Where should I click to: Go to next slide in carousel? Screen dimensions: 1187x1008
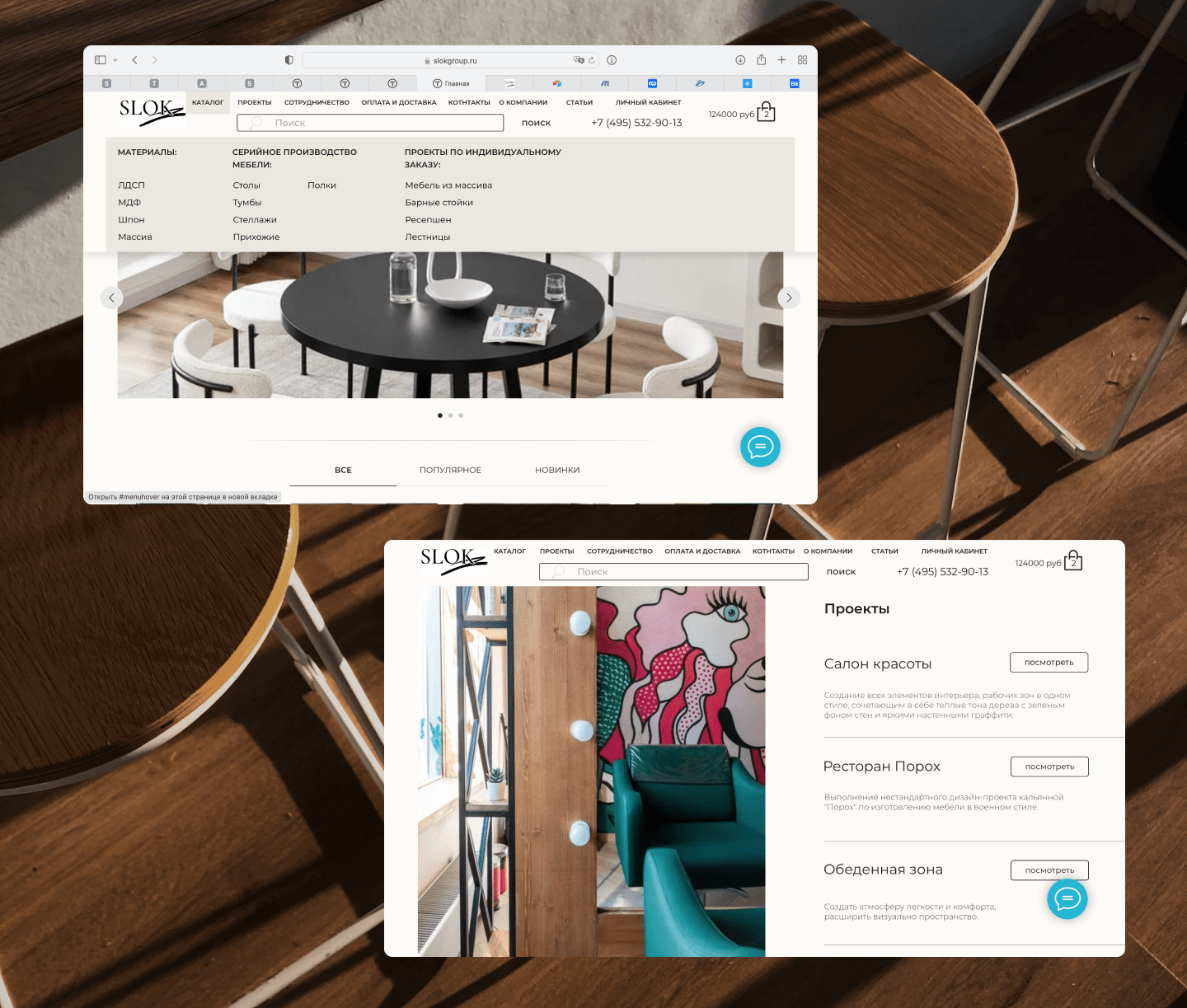(789, 298)
